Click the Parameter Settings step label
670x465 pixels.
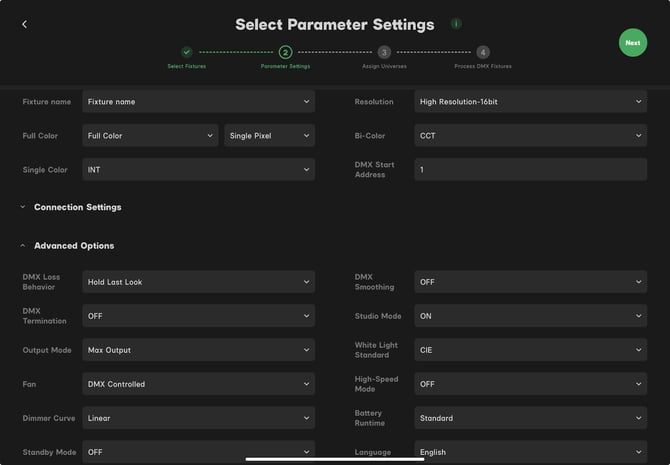pos(285,66)
